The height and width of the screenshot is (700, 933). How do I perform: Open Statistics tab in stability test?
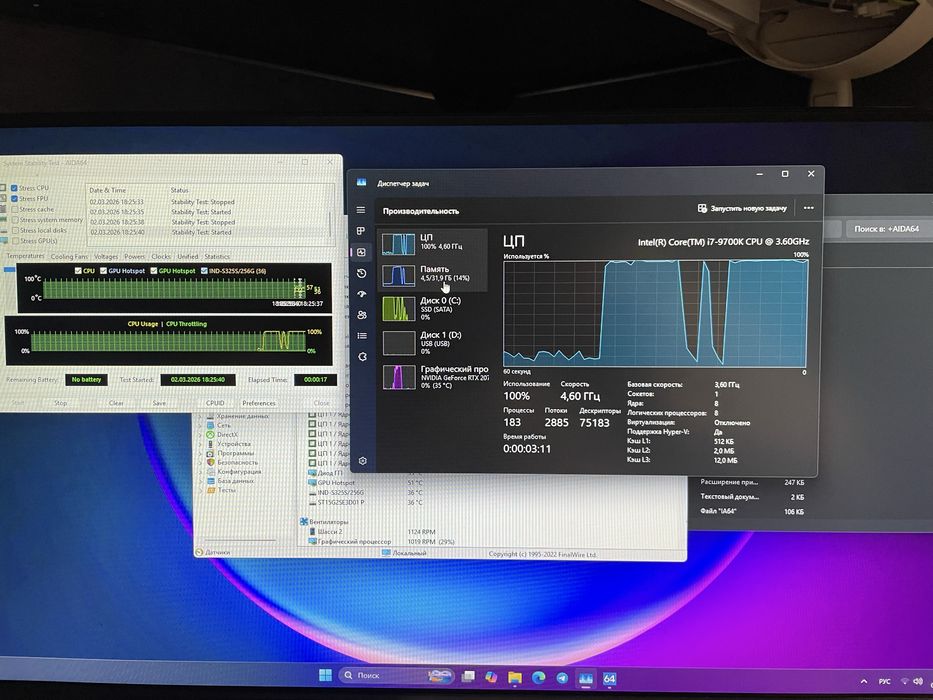point(217,257)
